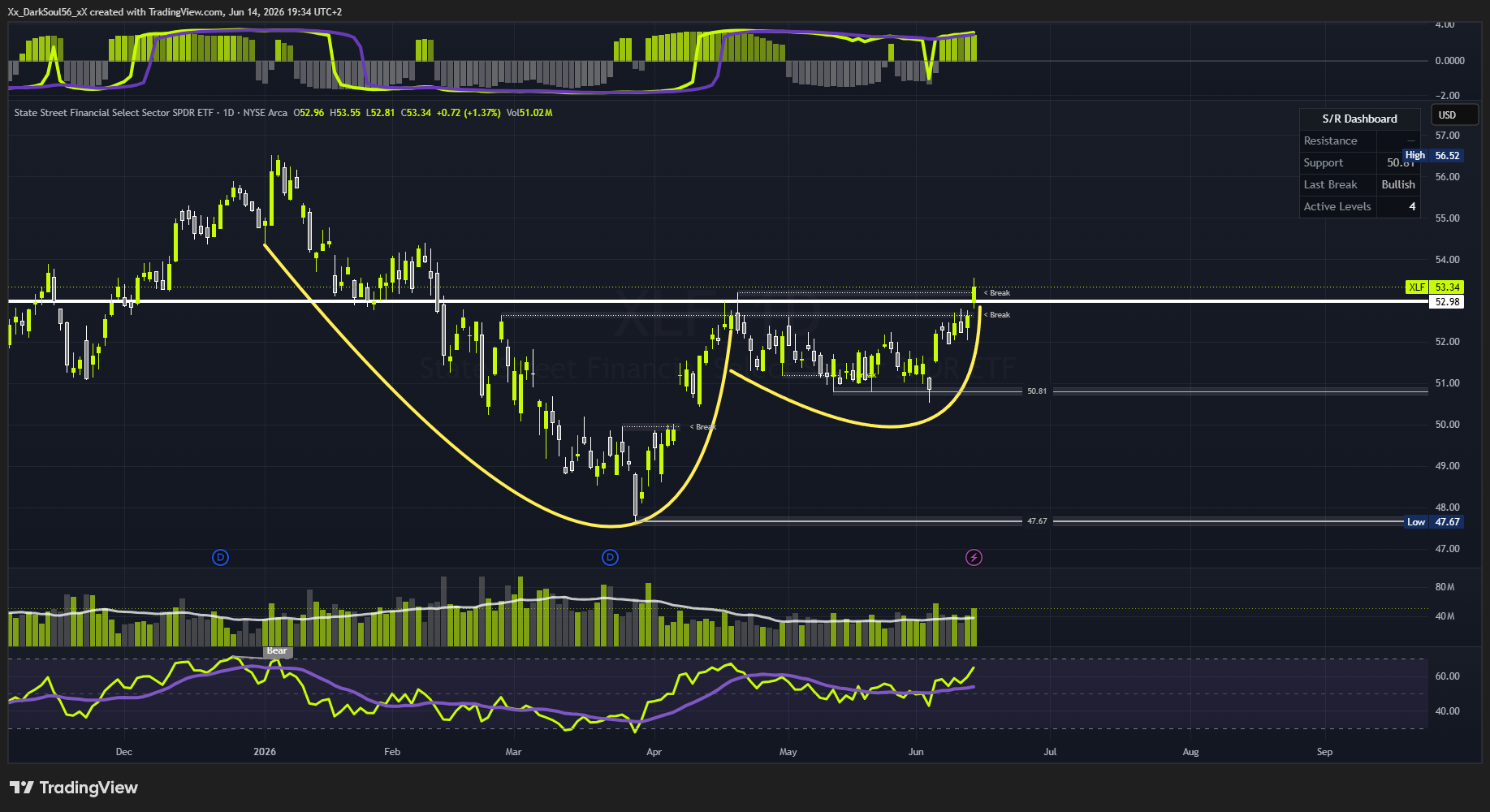Viewport: 1490px width, 812px height.
Task: Click the State Street Financial Select Sector symbol title
Action: click(x=114, y=113)
